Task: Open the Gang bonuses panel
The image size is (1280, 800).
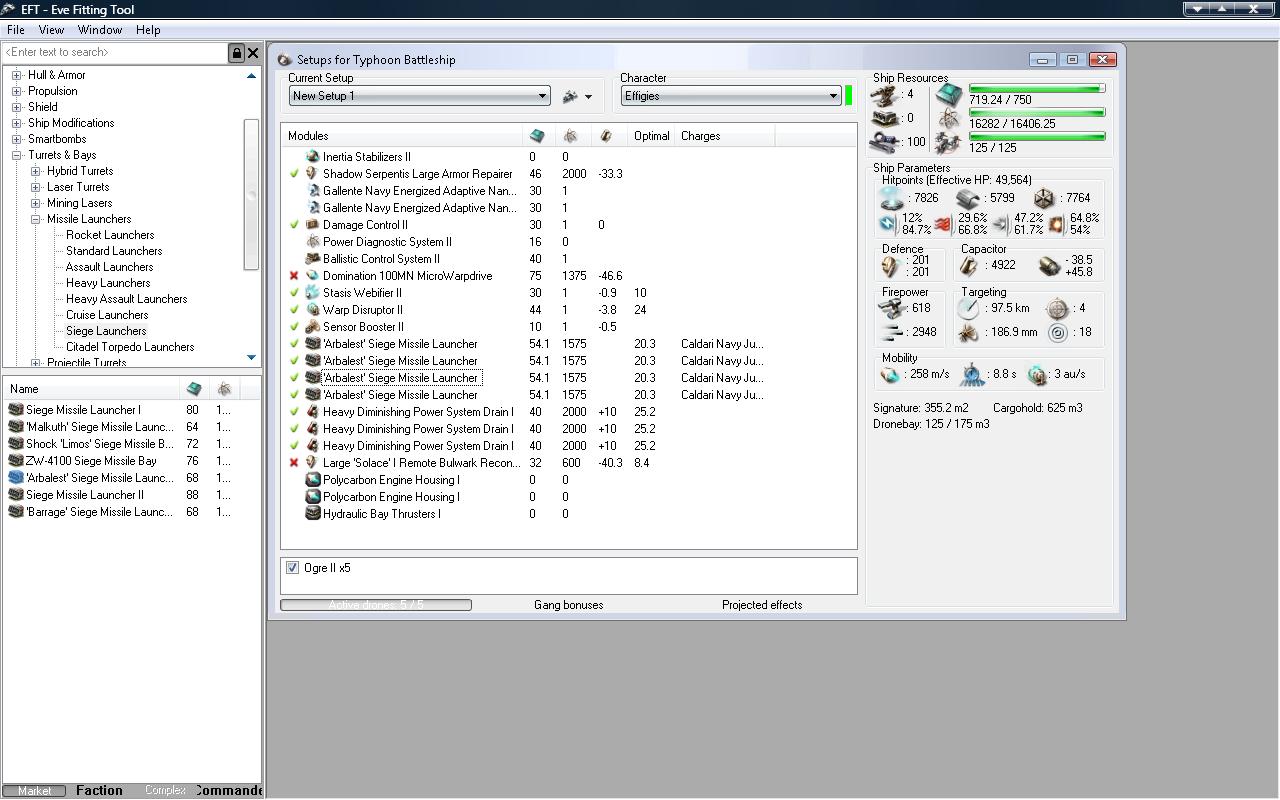Action: 569,605
